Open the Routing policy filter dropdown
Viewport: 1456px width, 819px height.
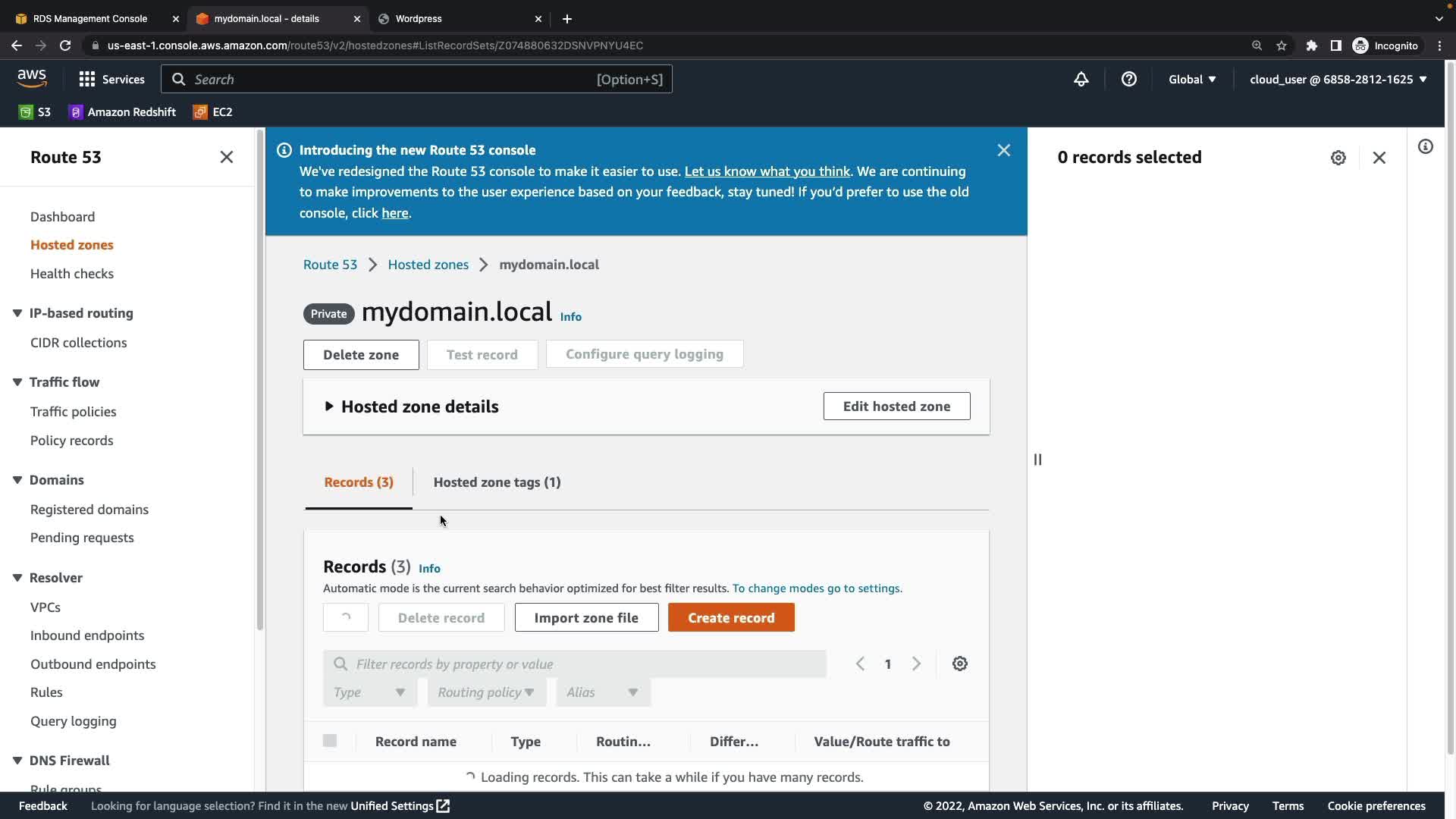[x=486, y=692]
